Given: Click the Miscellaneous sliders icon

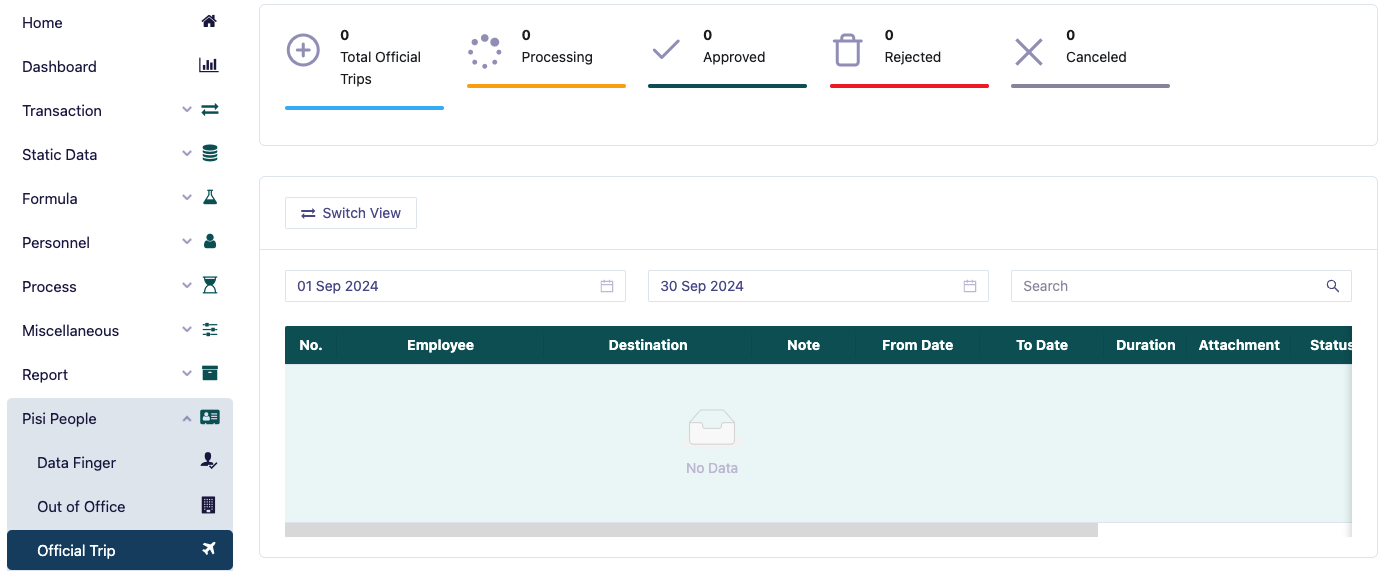Looking at the screenshot, I should click(209, 329).
